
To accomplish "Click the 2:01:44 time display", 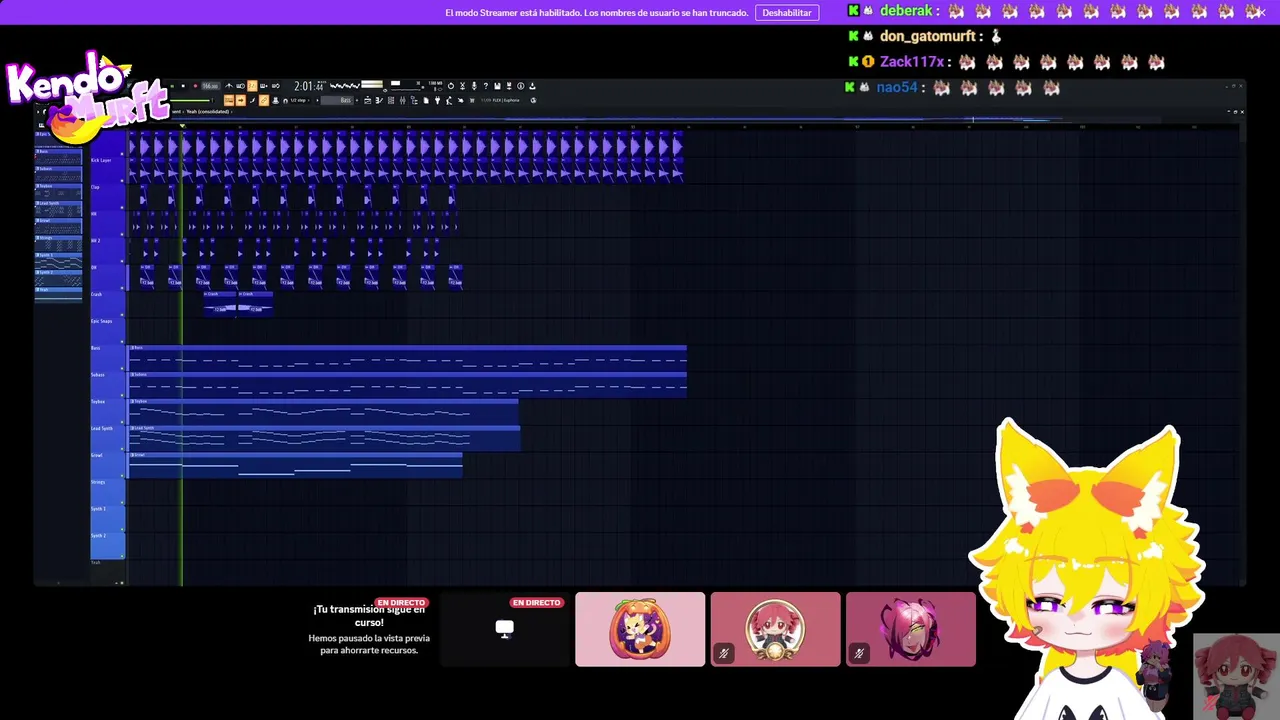I will (309, 86).
